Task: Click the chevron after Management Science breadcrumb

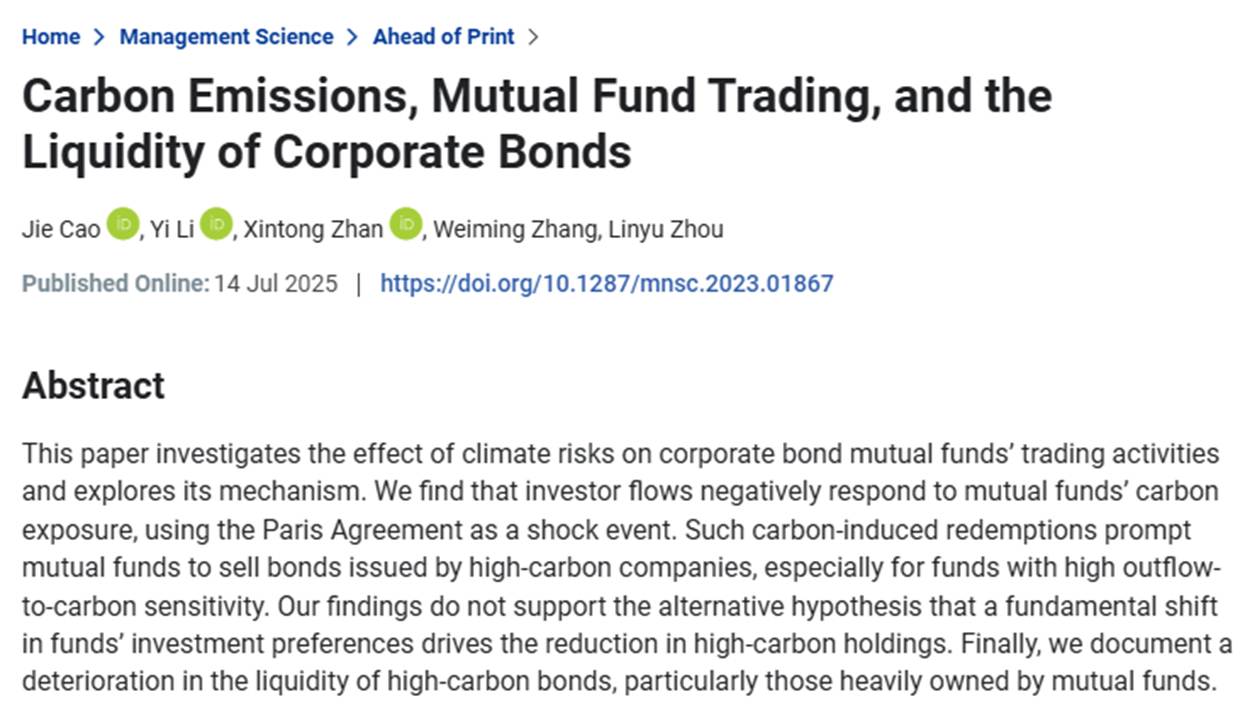Action: (x=353, y=37)
